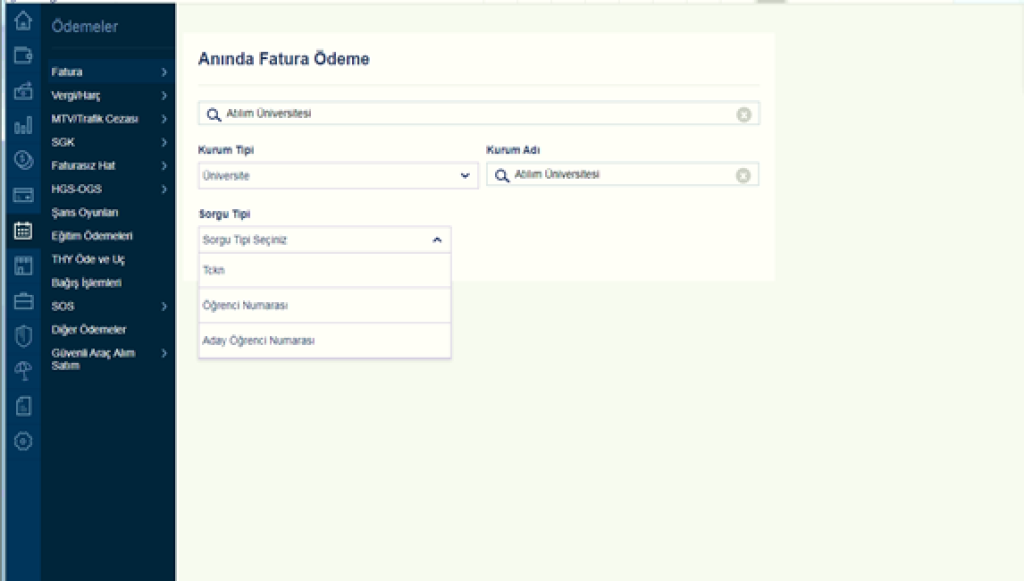Click the home icon in sidebar
Screen dimensions: 1024x581
(x=23, y=21)
